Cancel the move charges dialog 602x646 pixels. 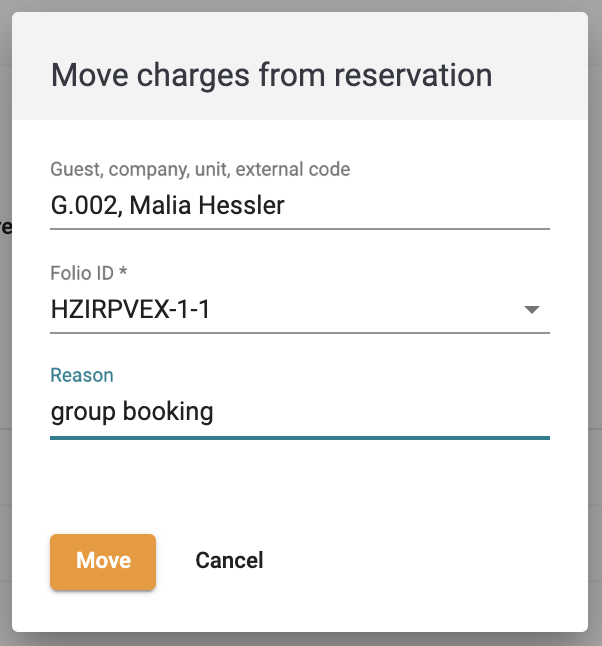[229, 560]
